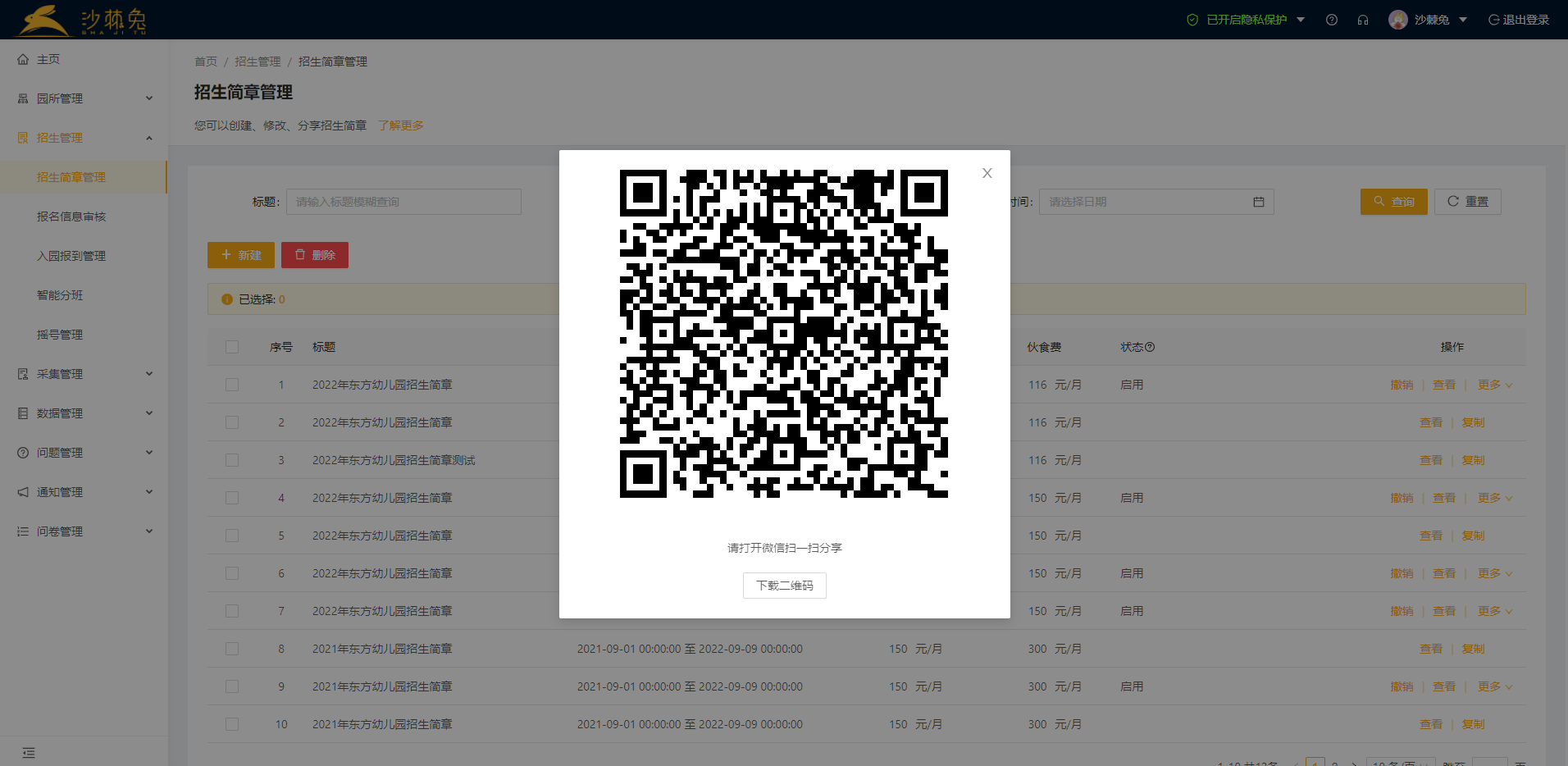The height and width of the screenshot is (766, 1568).
Task: Close the QR code dialog
Action: pyautogui.click(x=987, y=173)
